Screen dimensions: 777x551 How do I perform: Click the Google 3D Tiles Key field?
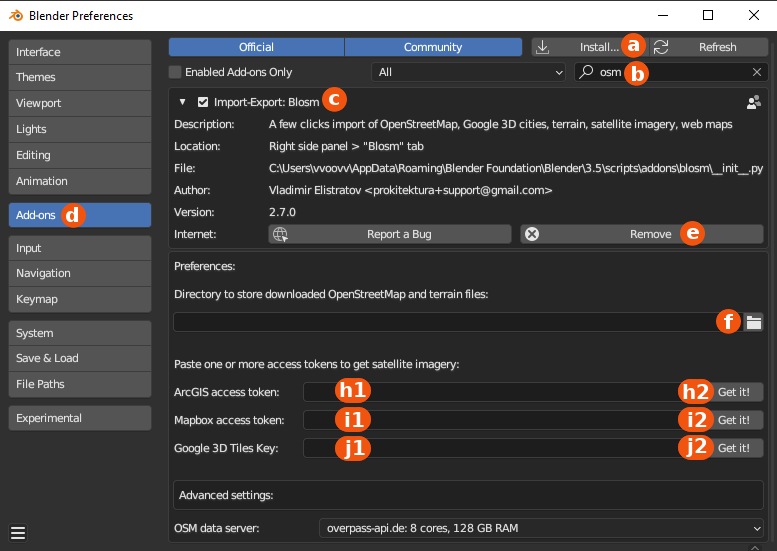point(503,448)
